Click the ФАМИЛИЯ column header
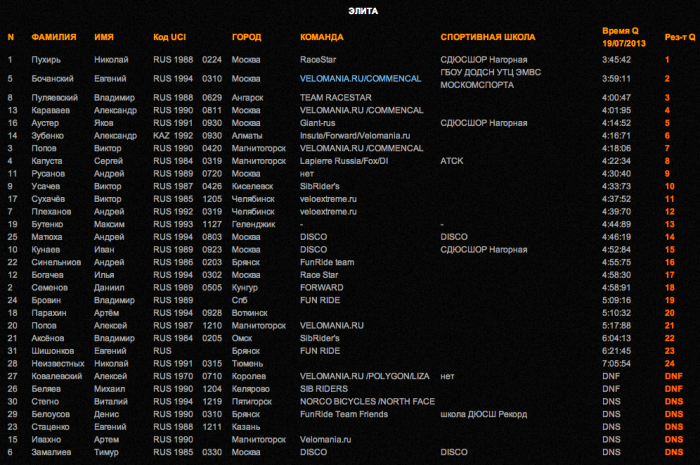This screenshot has width=700, height=465. 54,37
